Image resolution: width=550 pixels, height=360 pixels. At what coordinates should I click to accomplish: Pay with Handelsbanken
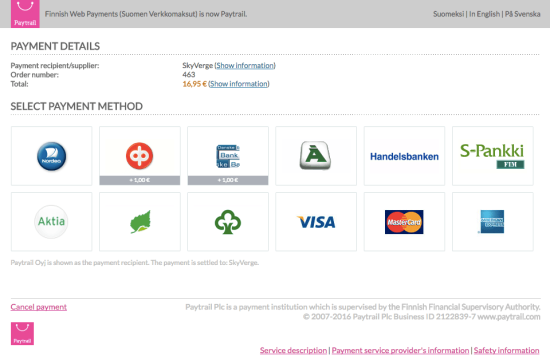(404, 156)
